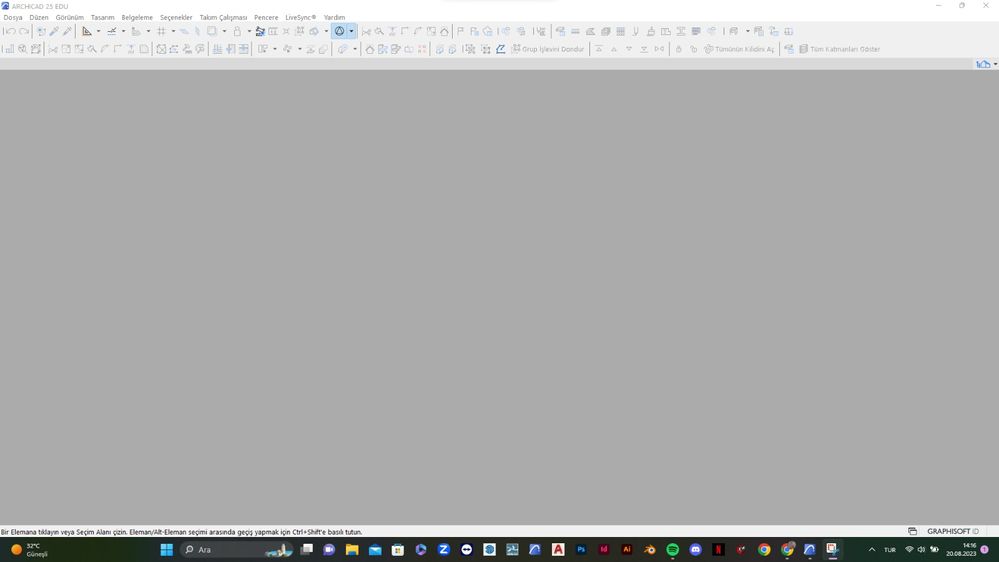999x562 pixels.
Task: Open the Seçenekler menu
Action: tap(176, 17)
